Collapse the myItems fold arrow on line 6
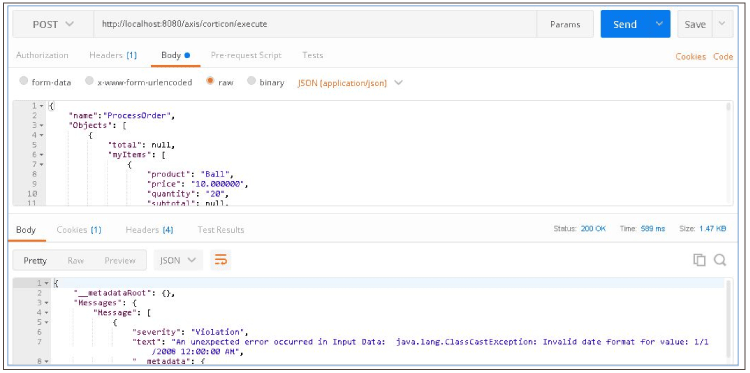 point(42,154)
